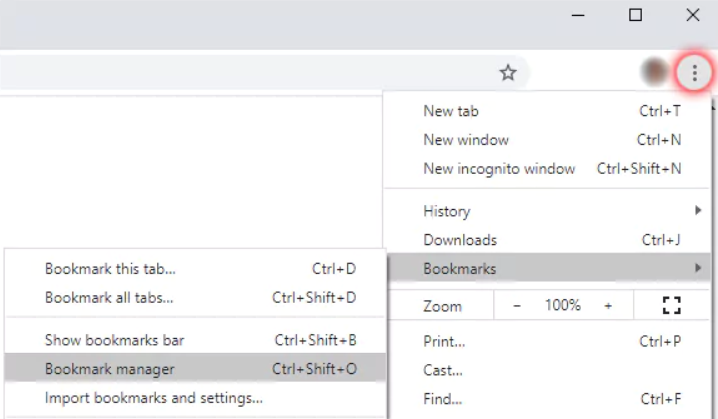The width and height of the screenshot is (718, 419).
Task: Maximize the Chrome window
Action: [635, 16]
